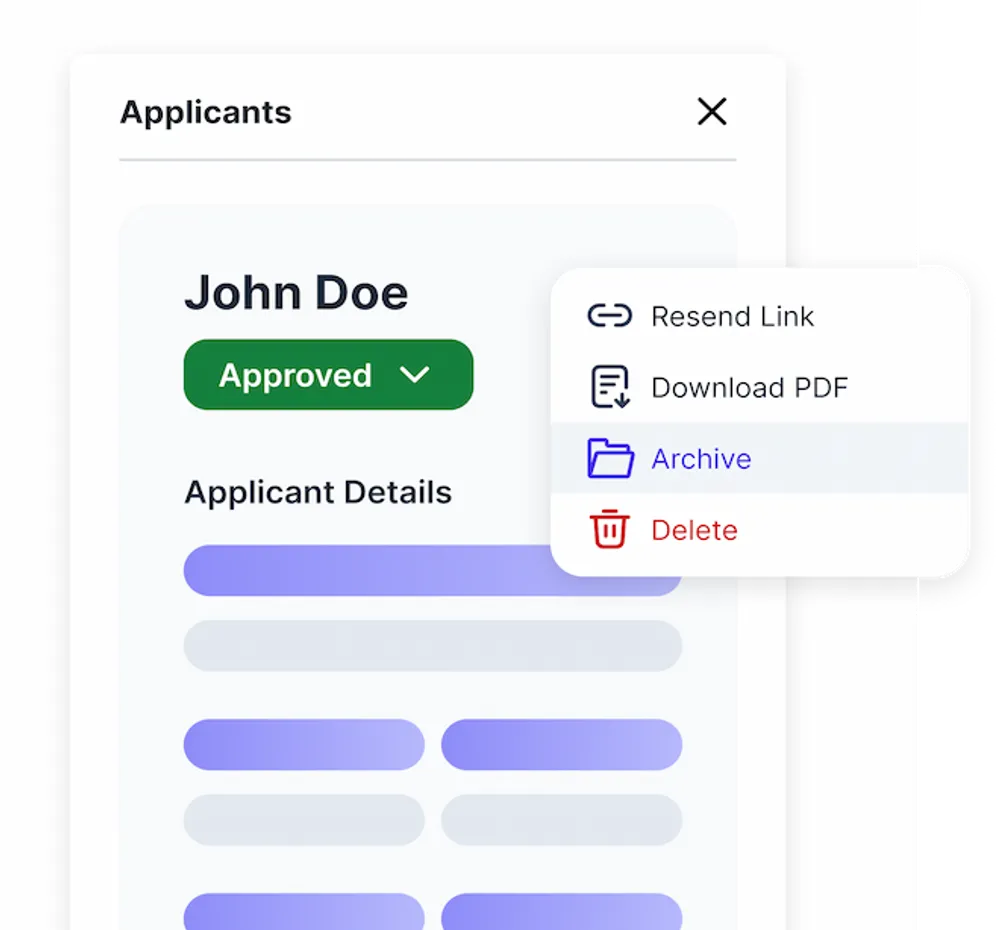
Task: Select Download PDF from the menu
Action: coord(750,386)
